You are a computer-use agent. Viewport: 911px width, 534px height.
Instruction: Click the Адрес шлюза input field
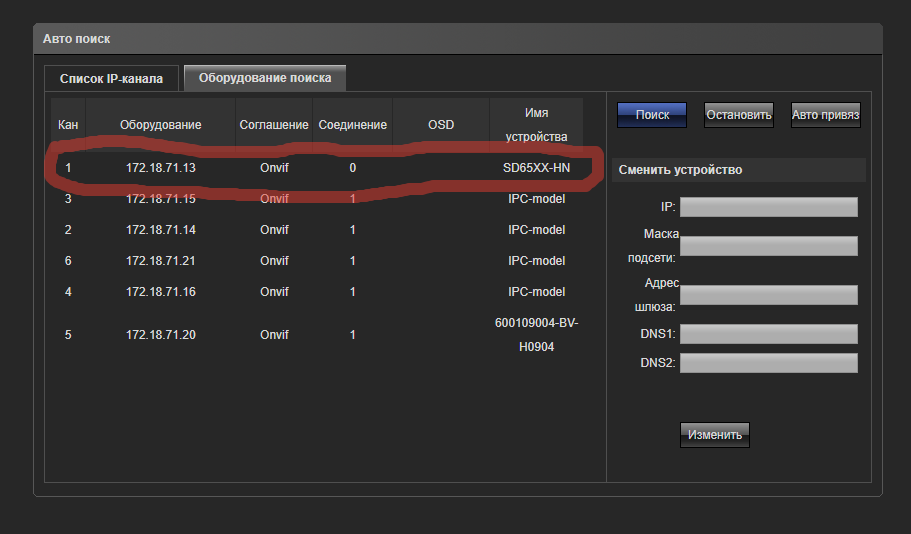point(768,295)
